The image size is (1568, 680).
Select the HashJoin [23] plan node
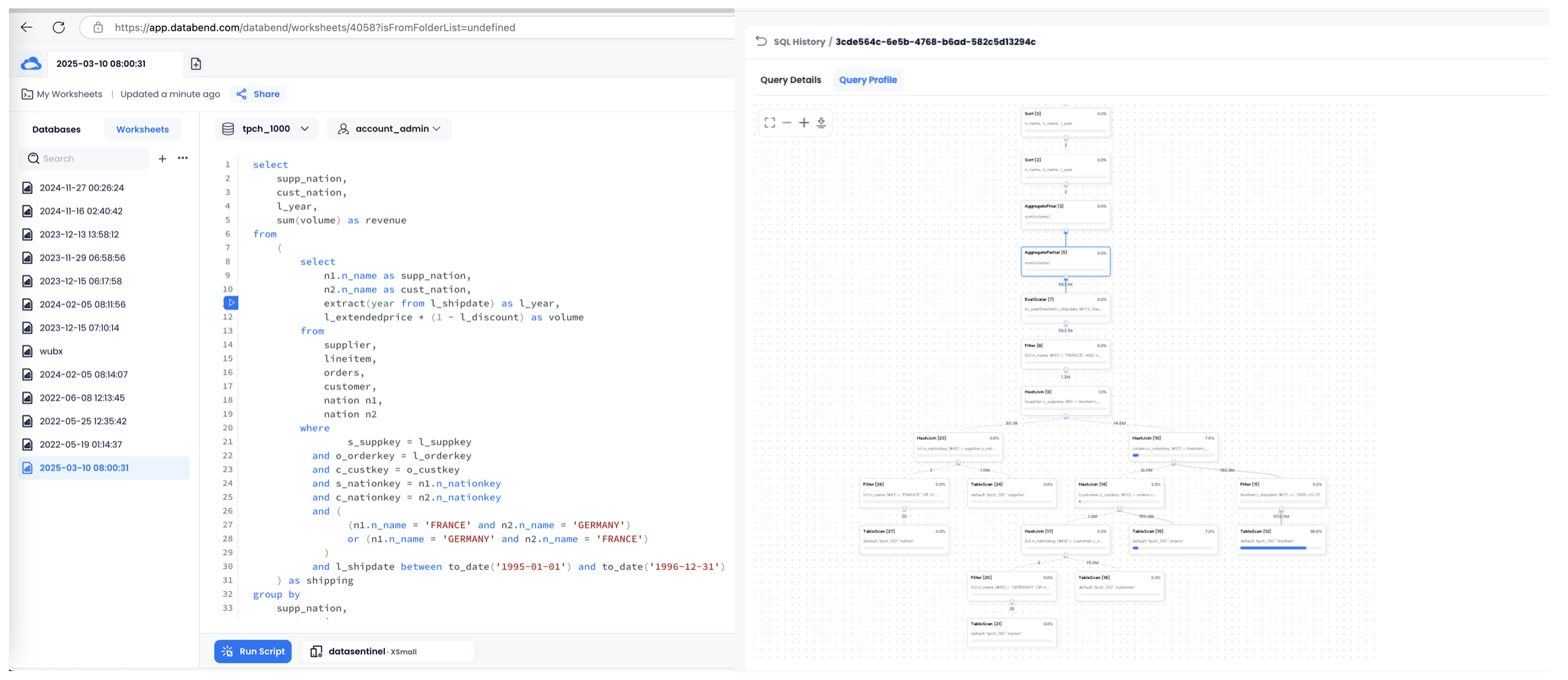coord(958,447)
